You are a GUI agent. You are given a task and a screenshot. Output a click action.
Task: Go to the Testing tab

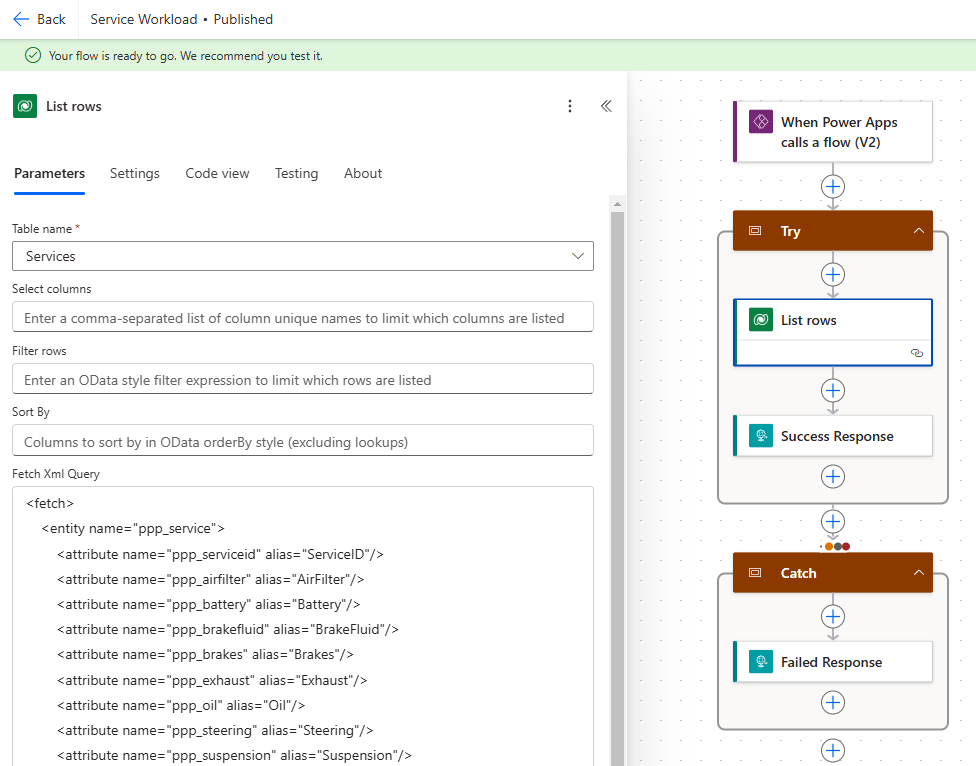pyautogui.click(x=296, y=173)
